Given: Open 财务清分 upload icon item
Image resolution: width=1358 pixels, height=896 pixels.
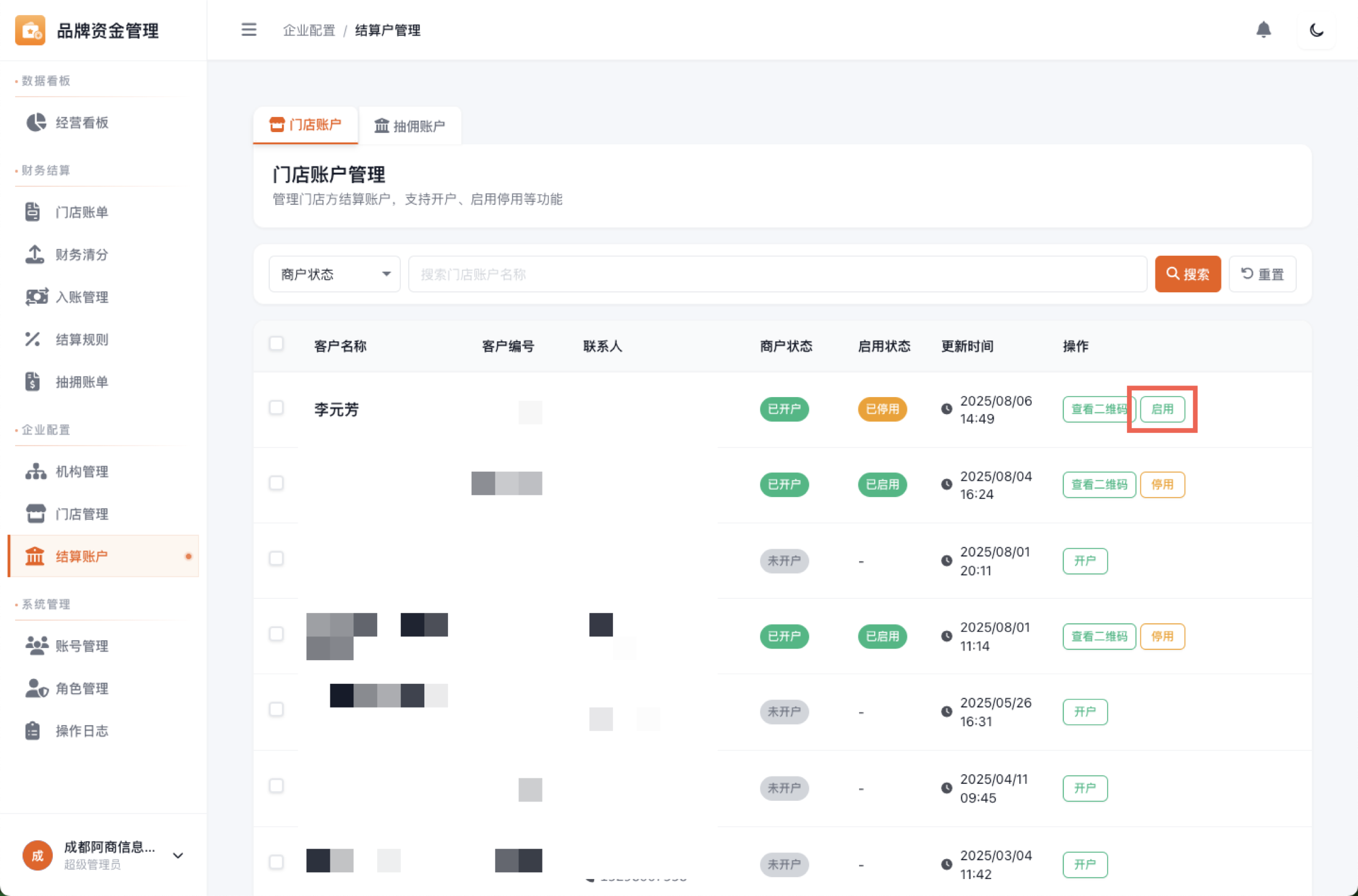Looking at the screenshot, I should [x=35, y=255].
